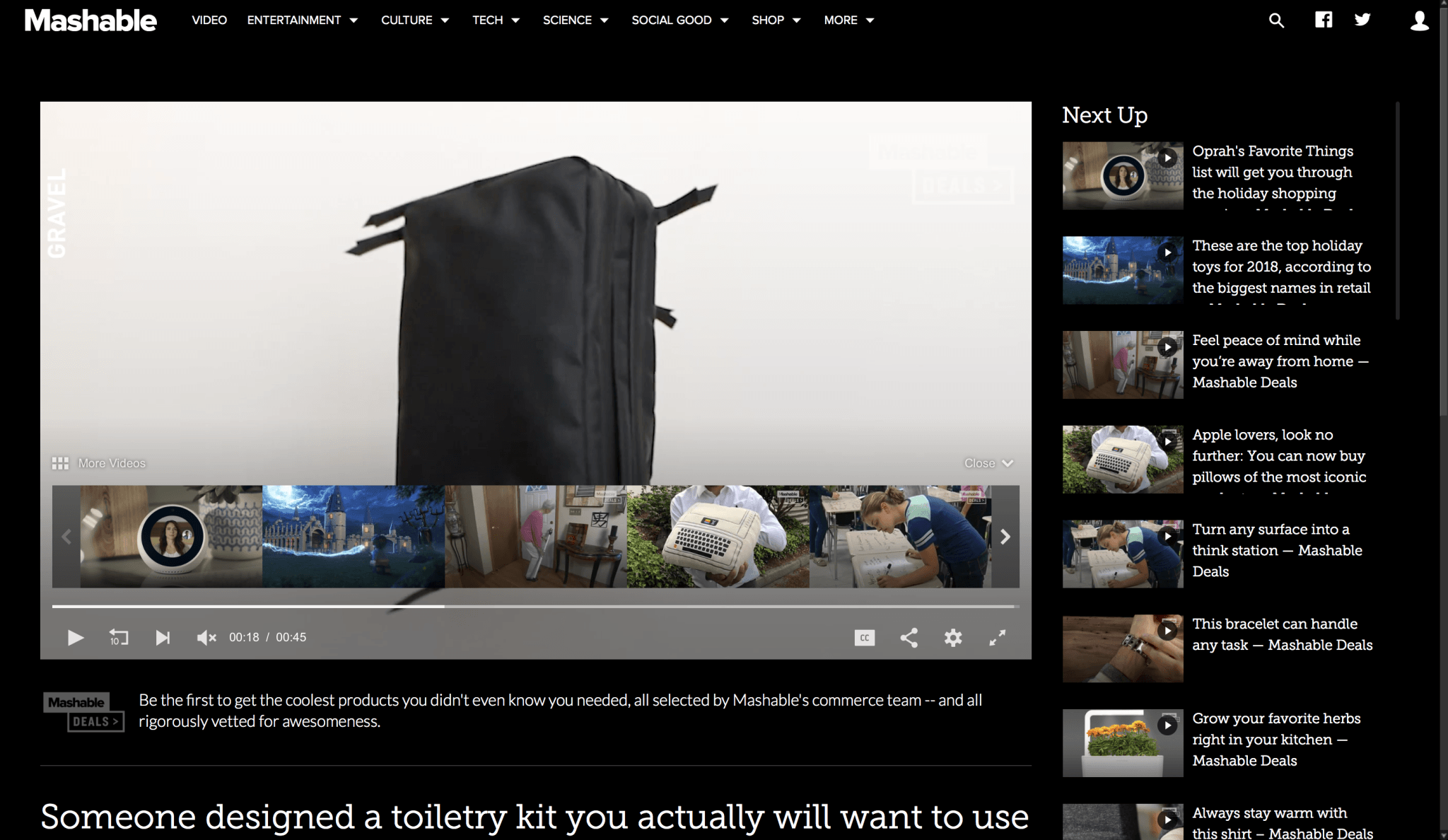Open the video share icon

tap(909, 638)
